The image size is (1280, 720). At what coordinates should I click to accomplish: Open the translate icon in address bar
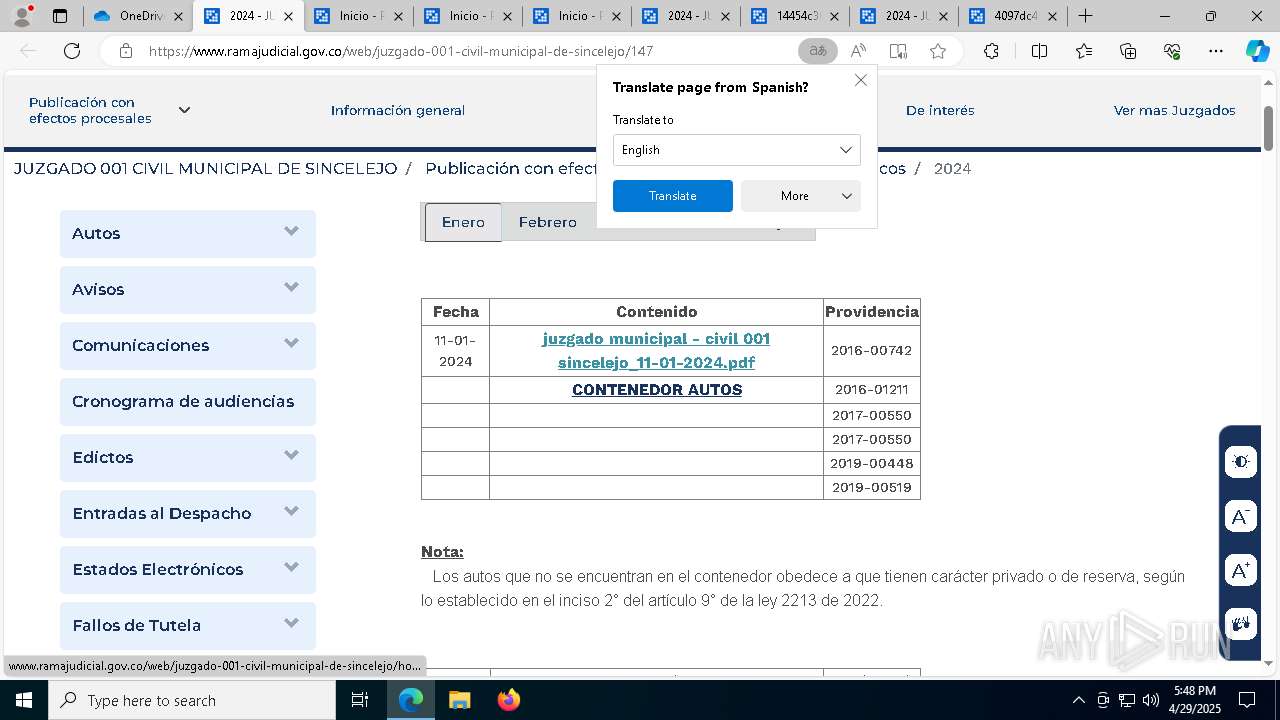(x=818, y=51)
